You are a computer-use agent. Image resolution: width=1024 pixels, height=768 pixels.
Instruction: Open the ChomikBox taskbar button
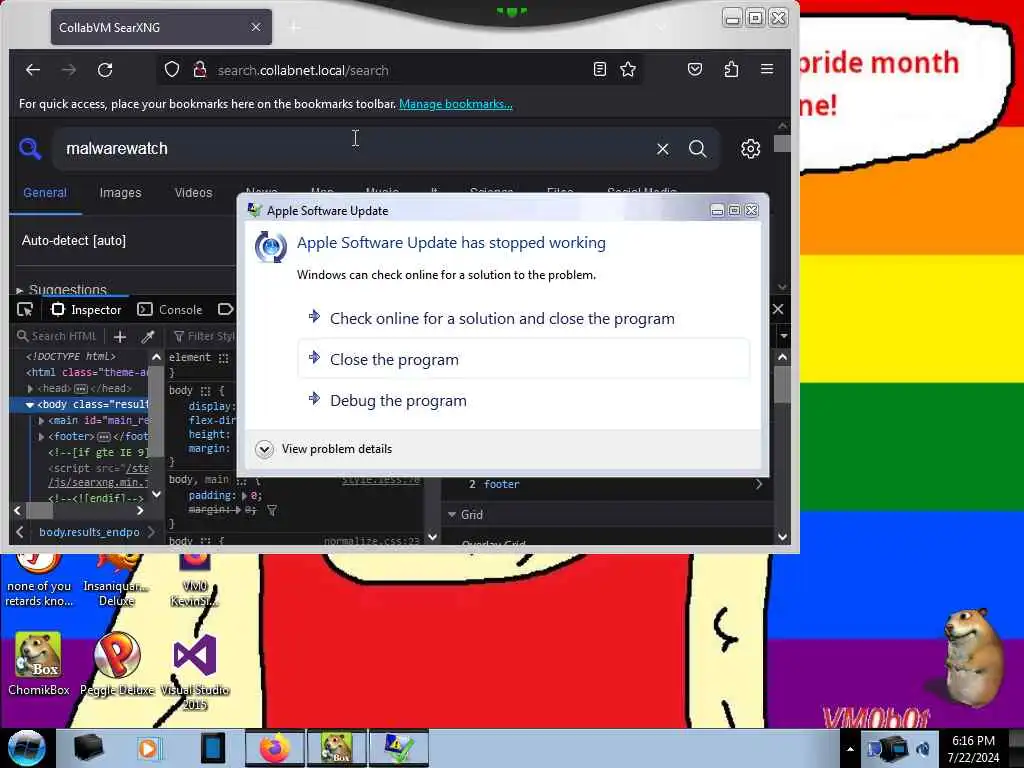[x=336, y=748]
